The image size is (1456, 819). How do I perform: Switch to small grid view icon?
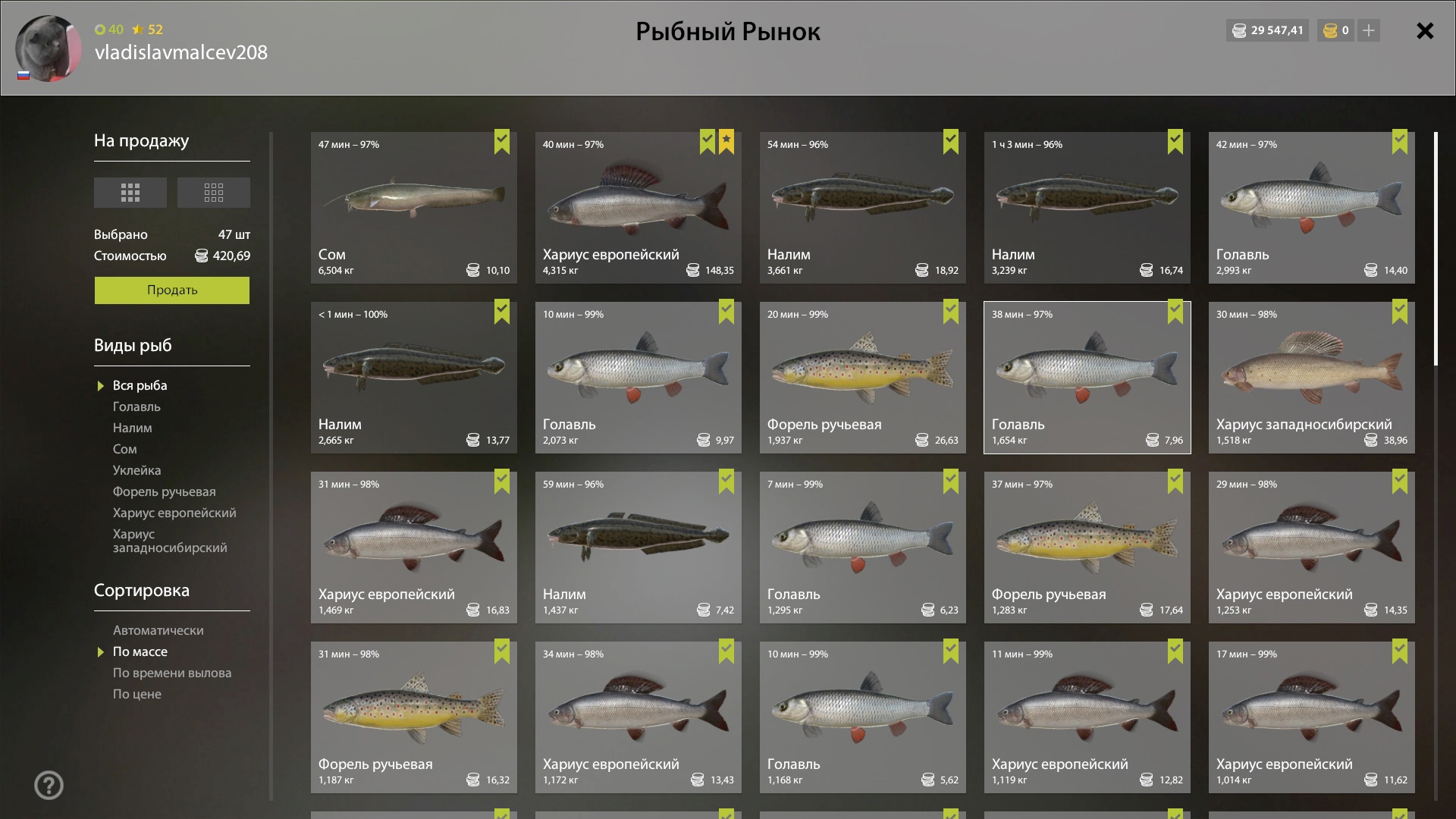214,193
